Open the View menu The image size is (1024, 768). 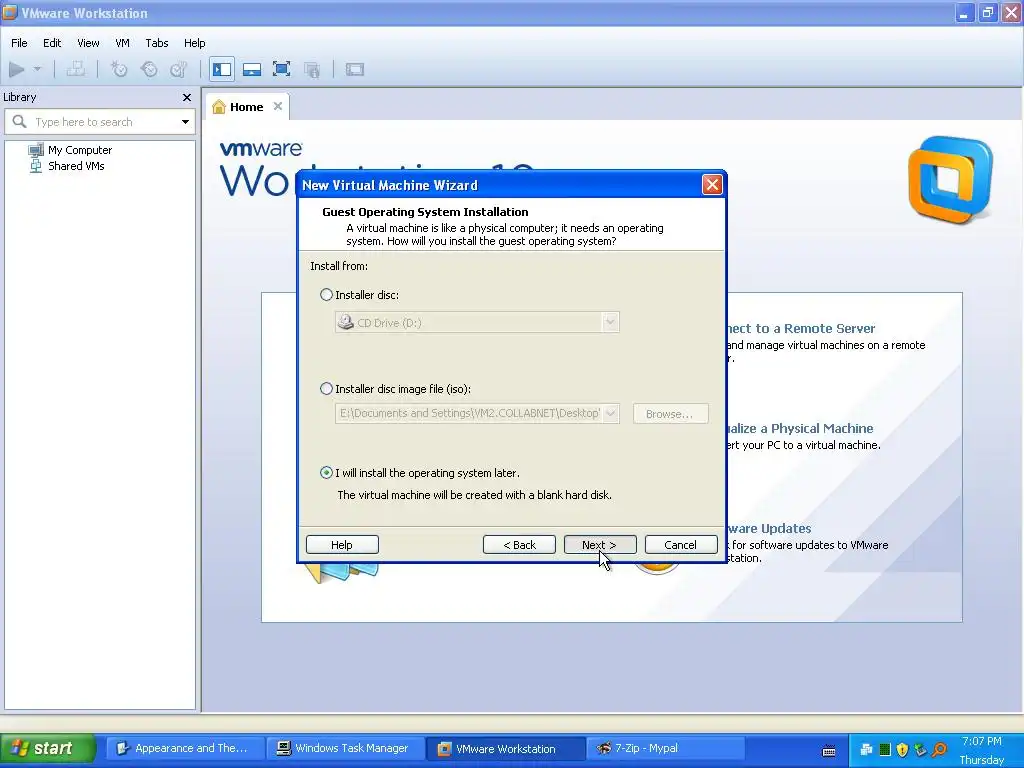tap(88, 43)
